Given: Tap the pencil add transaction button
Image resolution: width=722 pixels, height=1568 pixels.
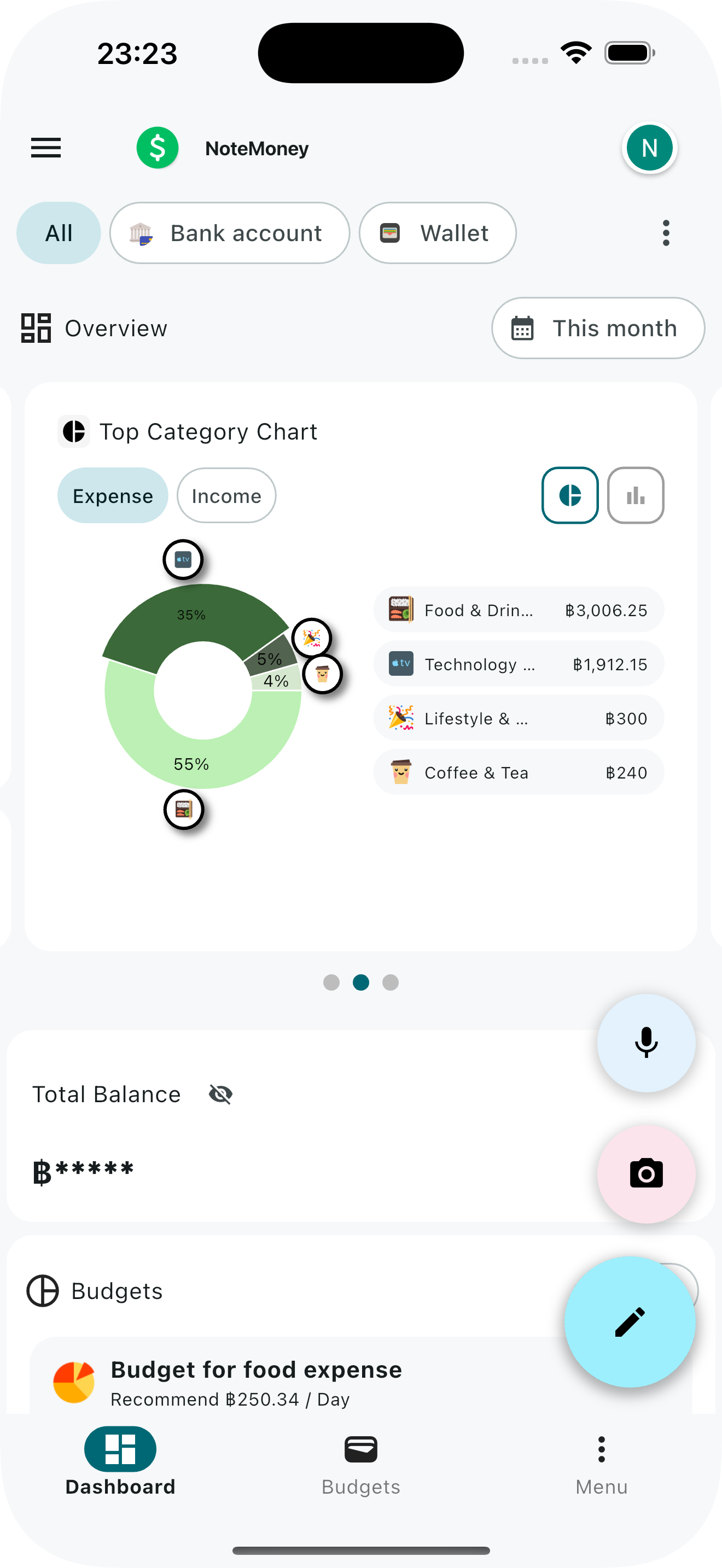Looking at the screenshot, I should pos(630,1322).
